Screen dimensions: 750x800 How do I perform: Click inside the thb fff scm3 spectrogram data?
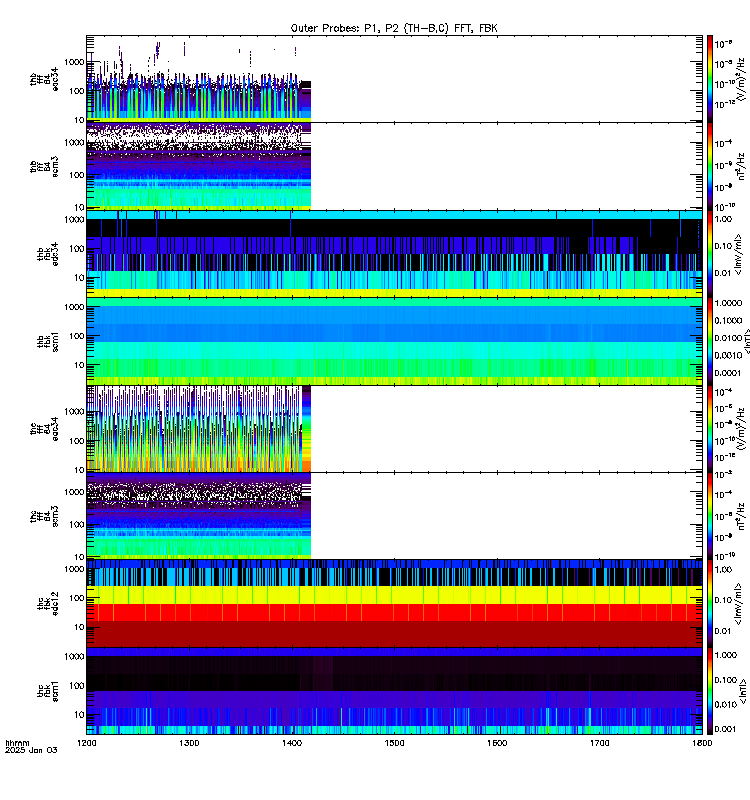pos(199,166)
